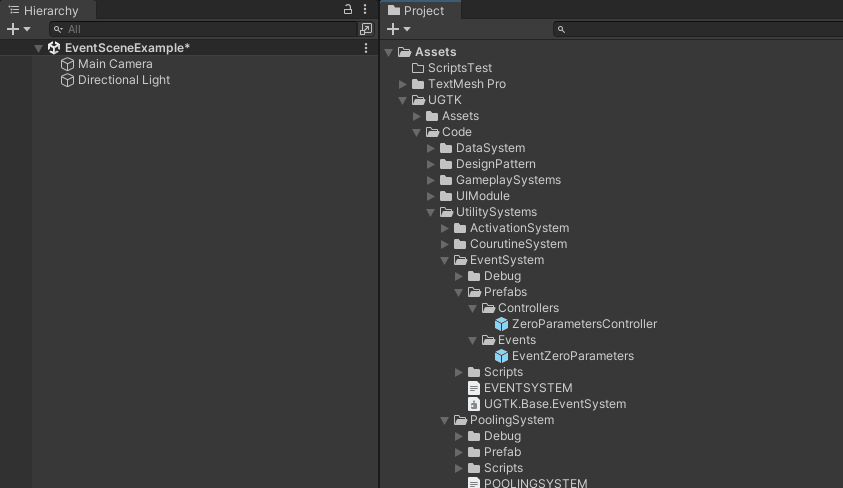The width and height of the screenshot is (843, 488).
Task: Select the root Assets folder icon
Action: pyautogui.click(x=404, y=52)
